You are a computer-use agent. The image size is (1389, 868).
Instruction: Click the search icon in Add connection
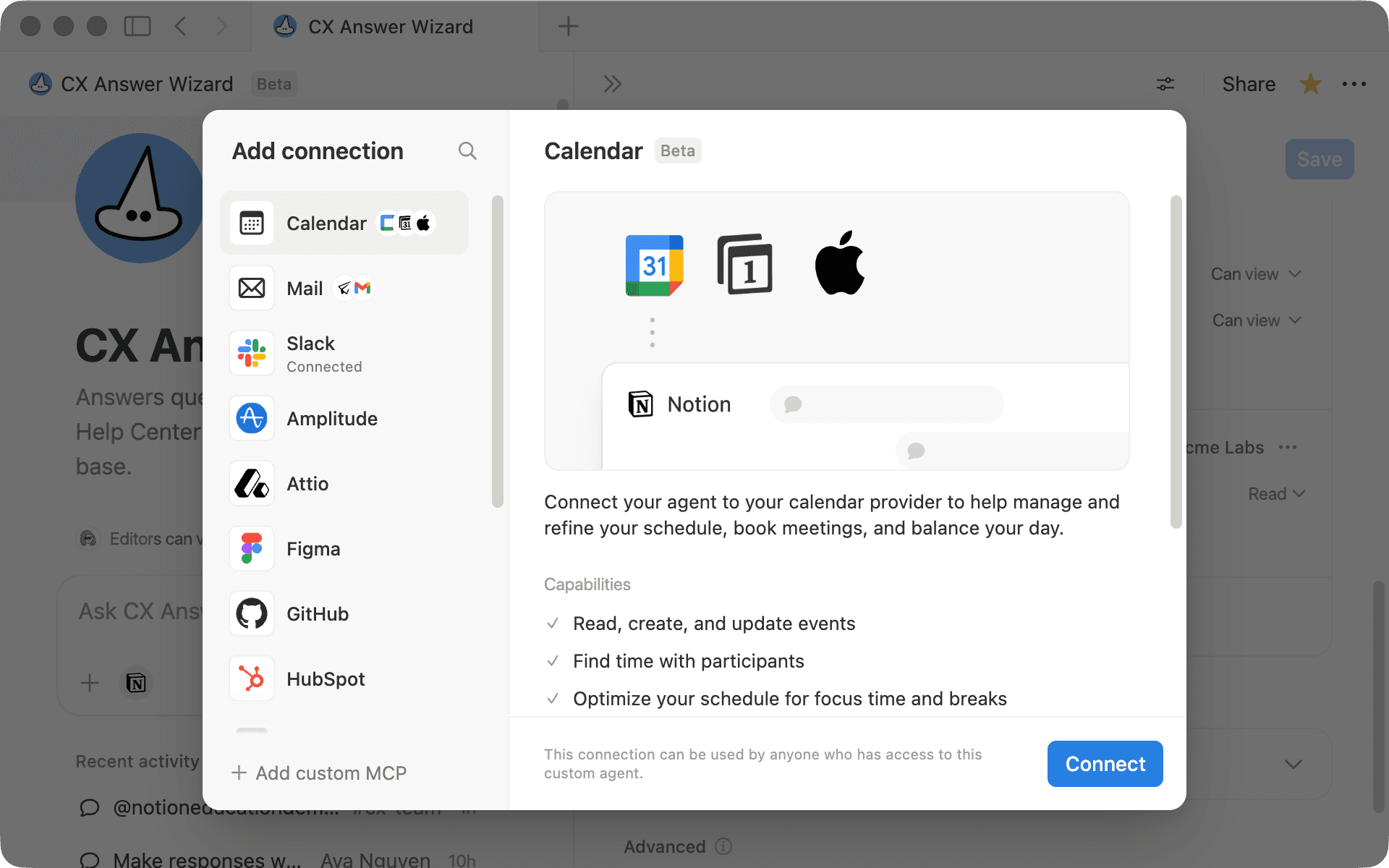click(467, 150)
